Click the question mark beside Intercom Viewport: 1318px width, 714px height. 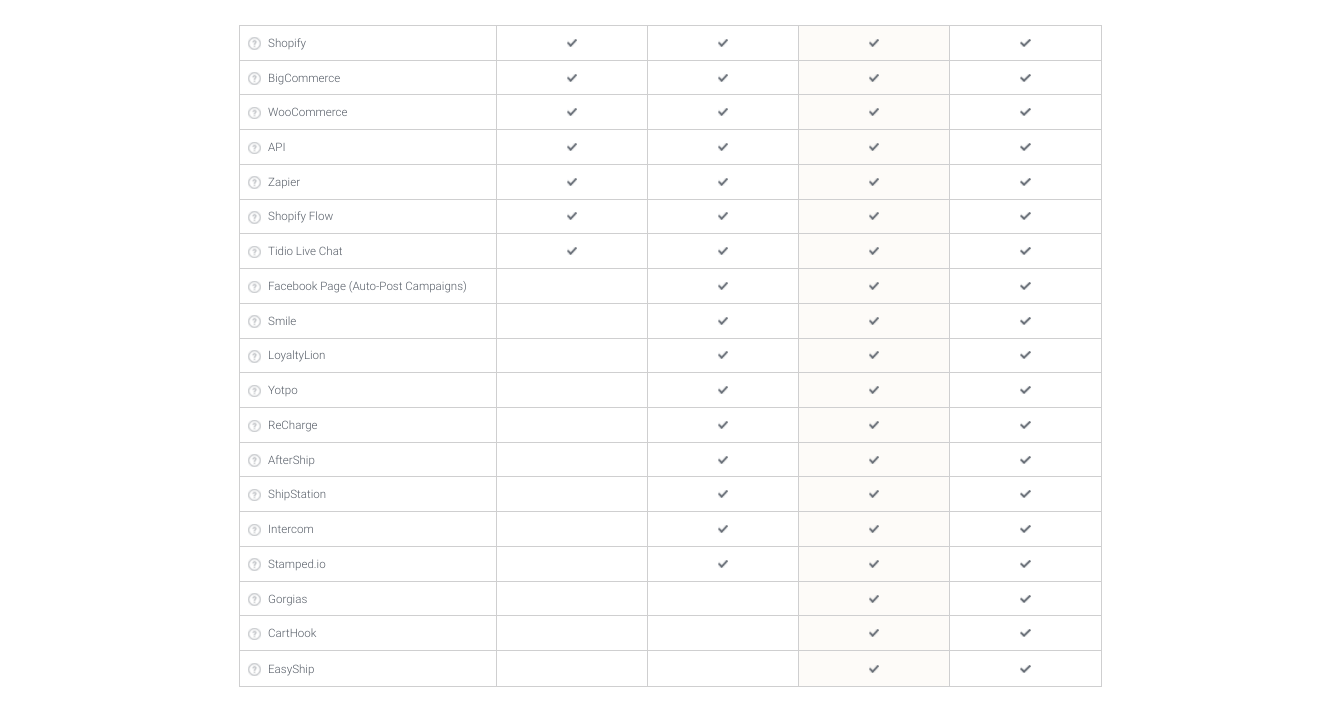(x=254, y=530)
